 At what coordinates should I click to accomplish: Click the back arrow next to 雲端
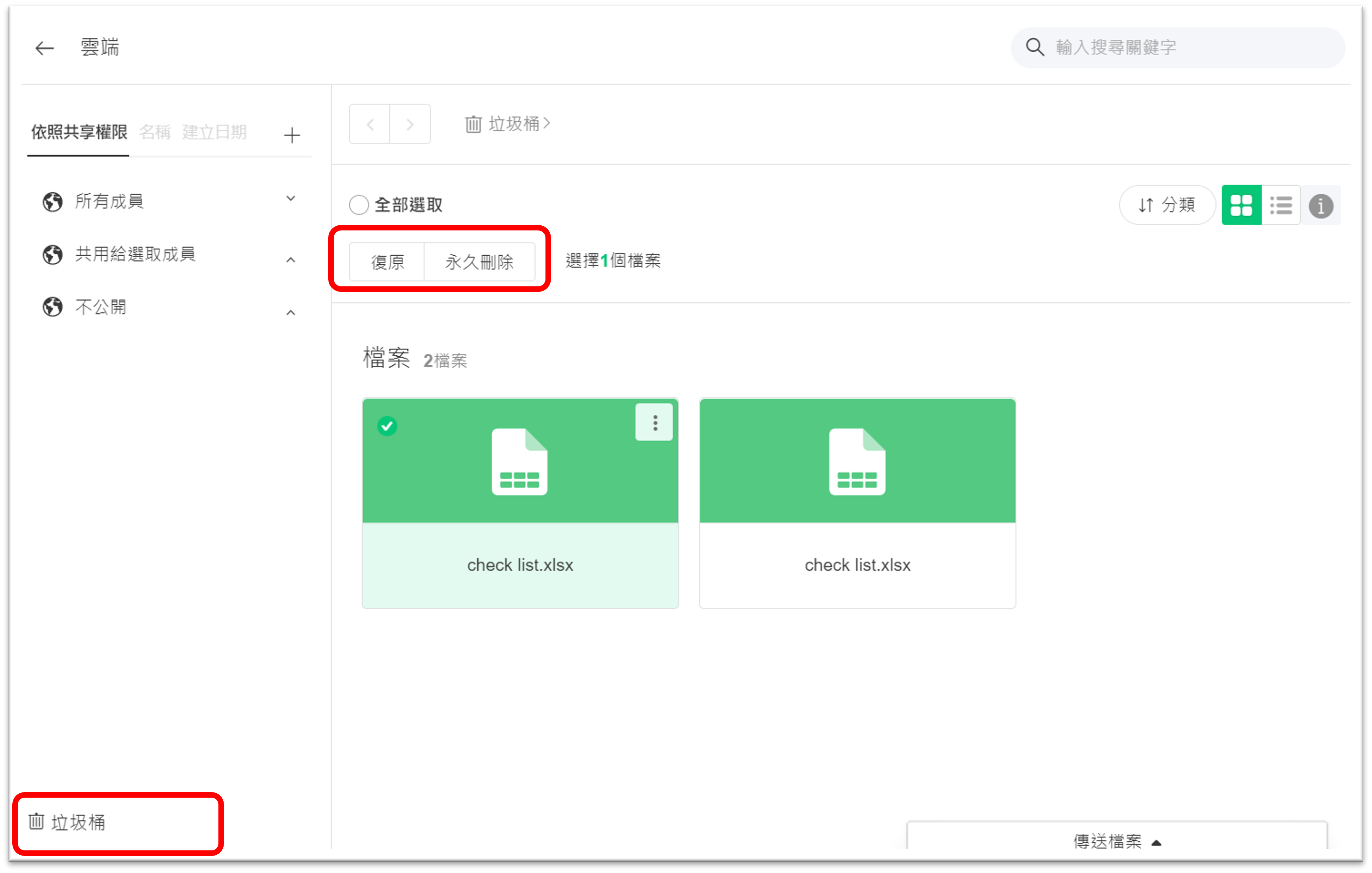44,48
